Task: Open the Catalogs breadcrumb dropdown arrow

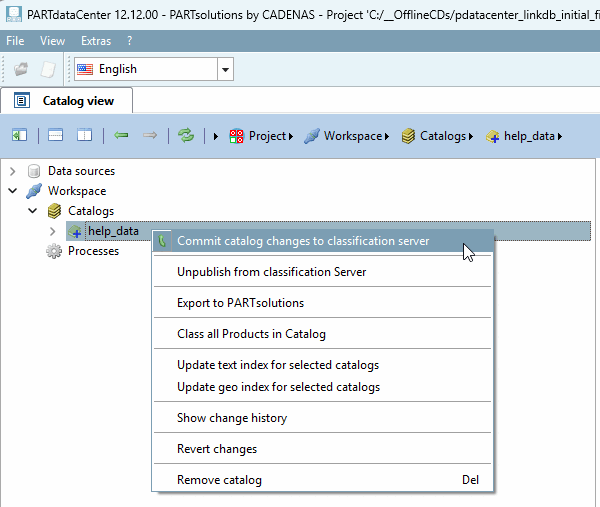Action: point(471,136)
